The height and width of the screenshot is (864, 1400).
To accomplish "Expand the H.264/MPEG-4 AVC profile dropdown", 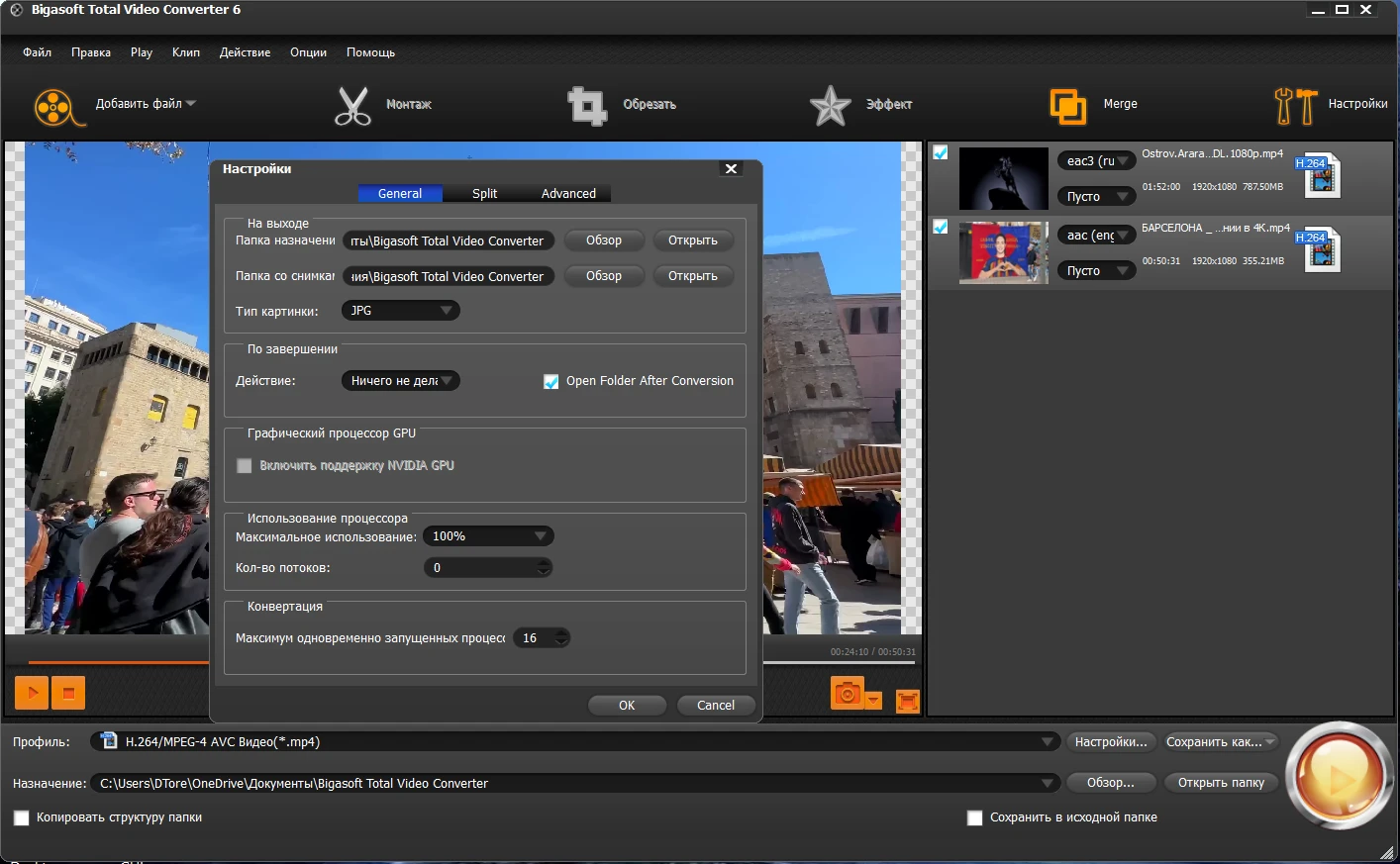I will coord(1048,742).
